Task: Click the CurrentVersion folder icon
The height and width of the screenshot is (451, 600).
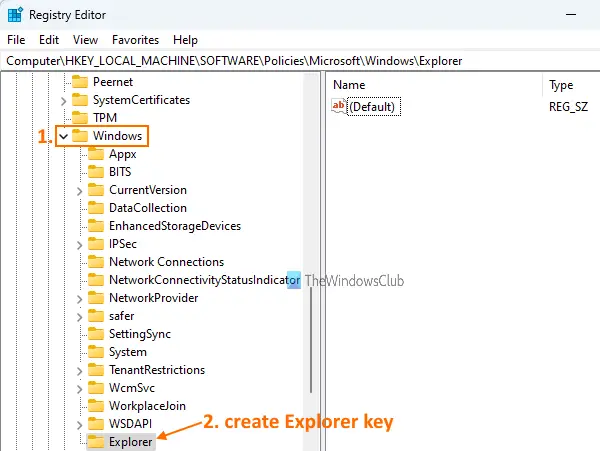Action: tap(96, 190)
